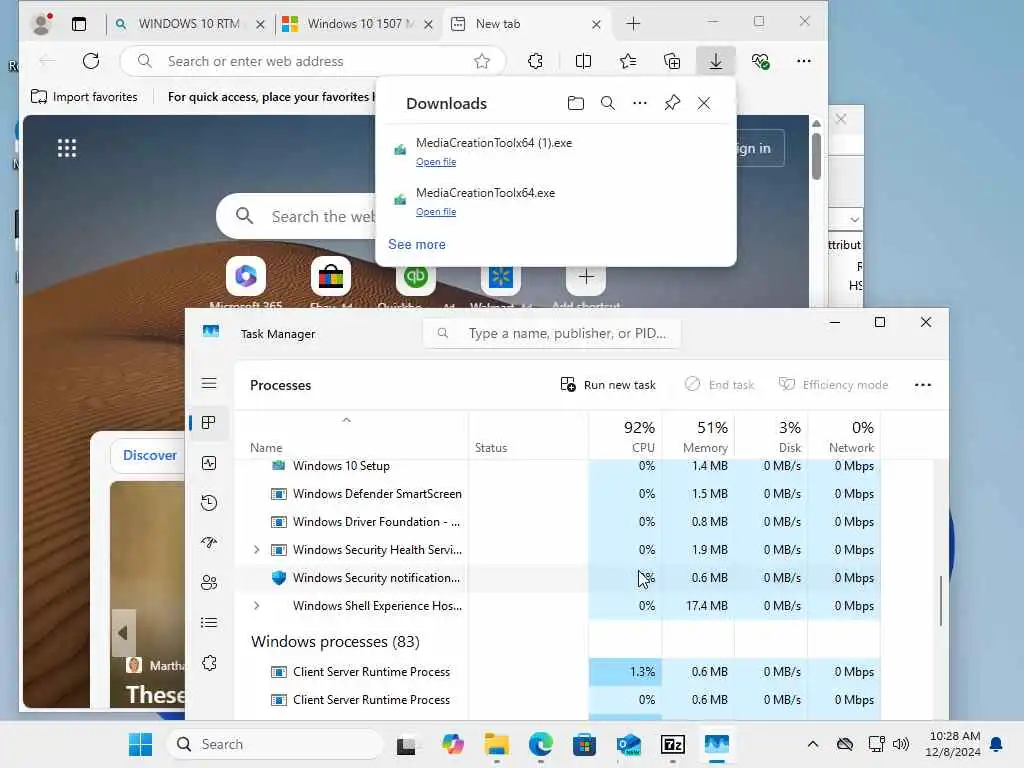1024x768 pixels.
Task: Refresh the page in Edge
Action: (x=91, y=61)
